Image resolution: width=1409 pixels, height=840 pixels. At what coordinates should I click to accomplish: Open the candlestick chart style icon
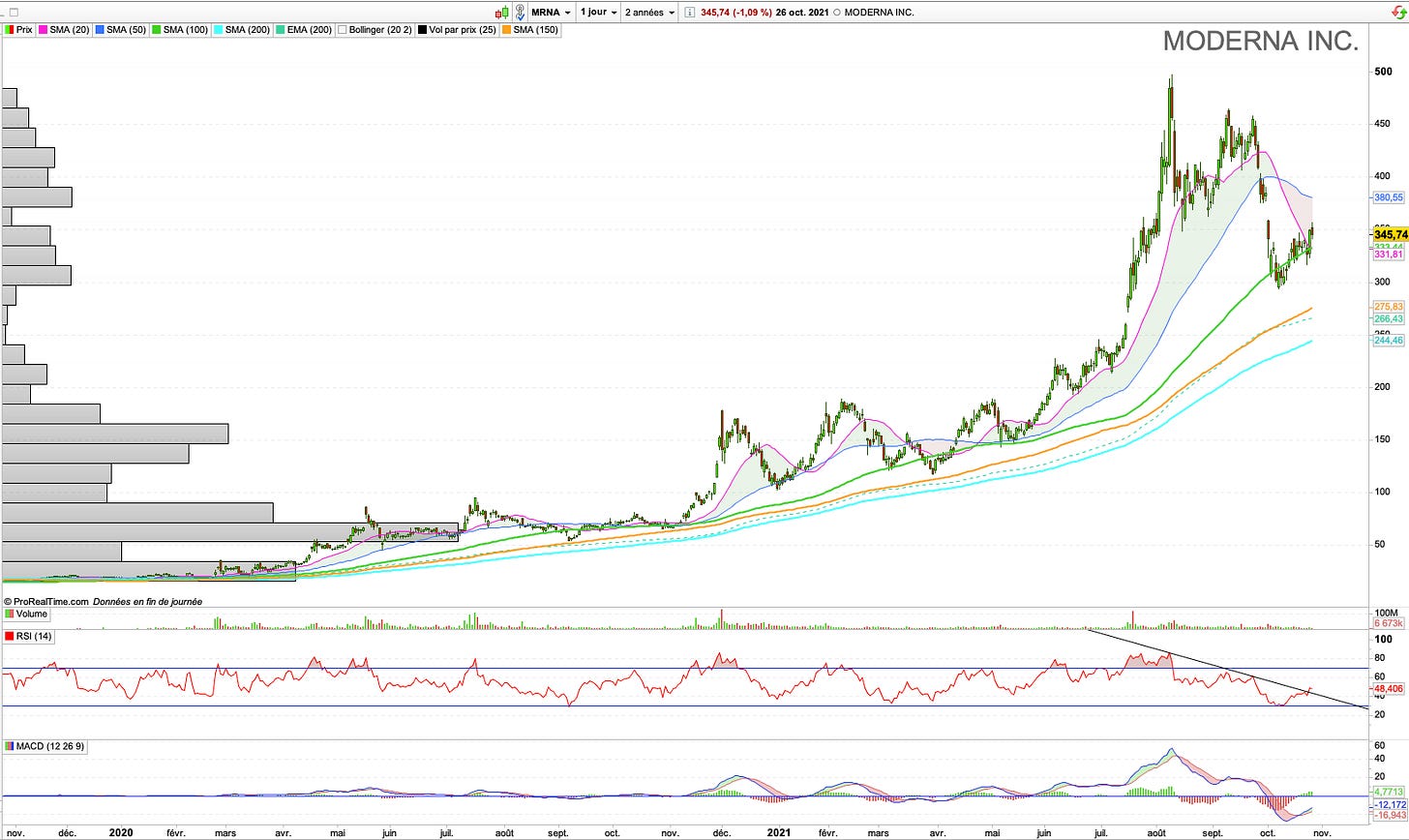click(501, 13)
